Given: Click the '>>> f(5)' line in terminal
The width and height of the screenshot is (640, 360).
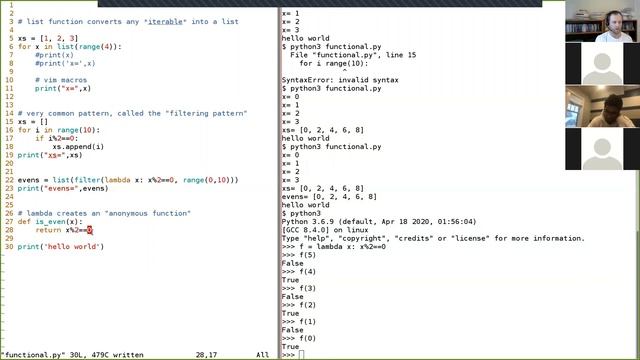Looking at the screenshot, I should point(299,255).
